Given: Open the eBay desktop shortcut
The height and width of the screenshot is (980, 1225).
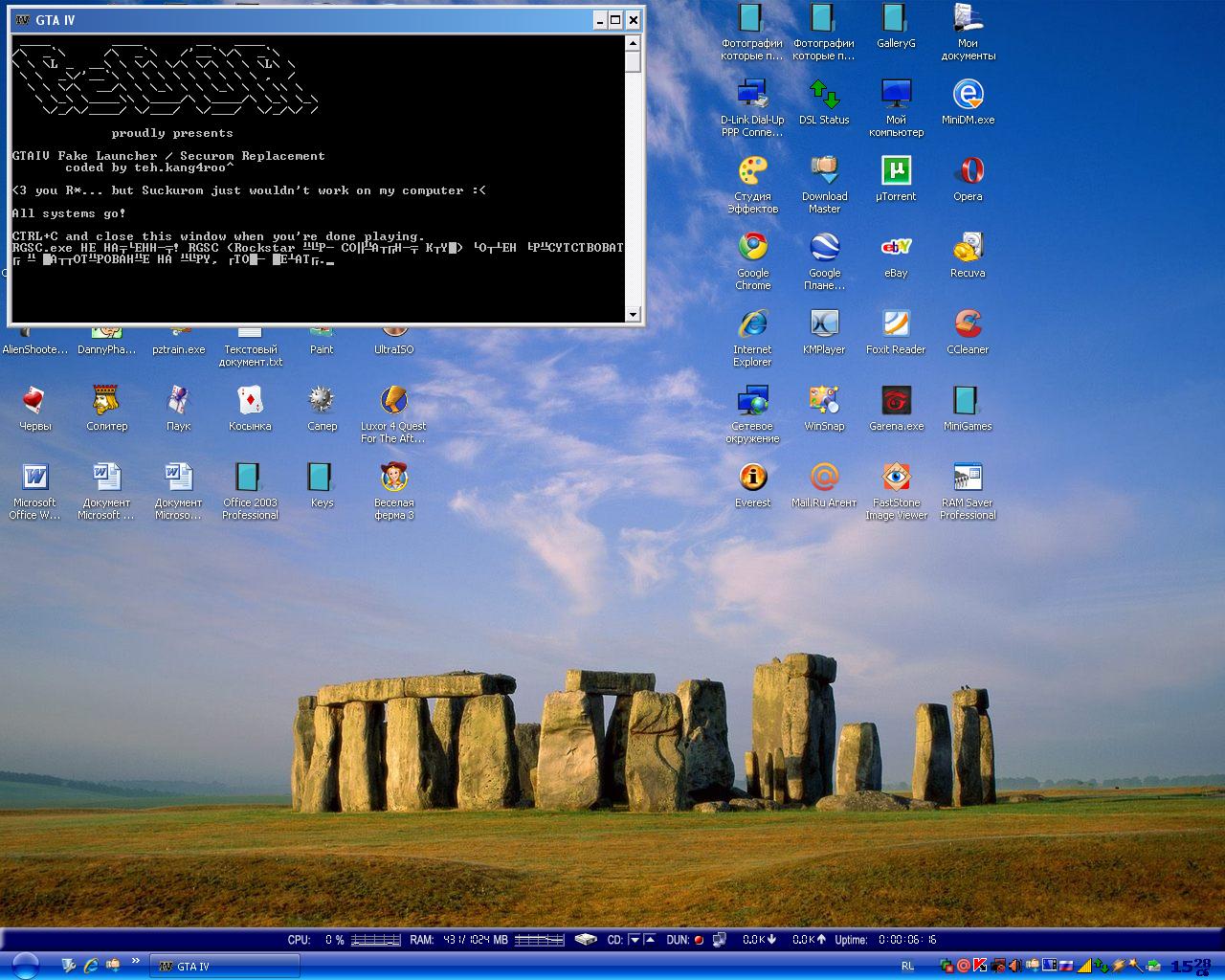Looking at the screenshot, I should point(896,256).
